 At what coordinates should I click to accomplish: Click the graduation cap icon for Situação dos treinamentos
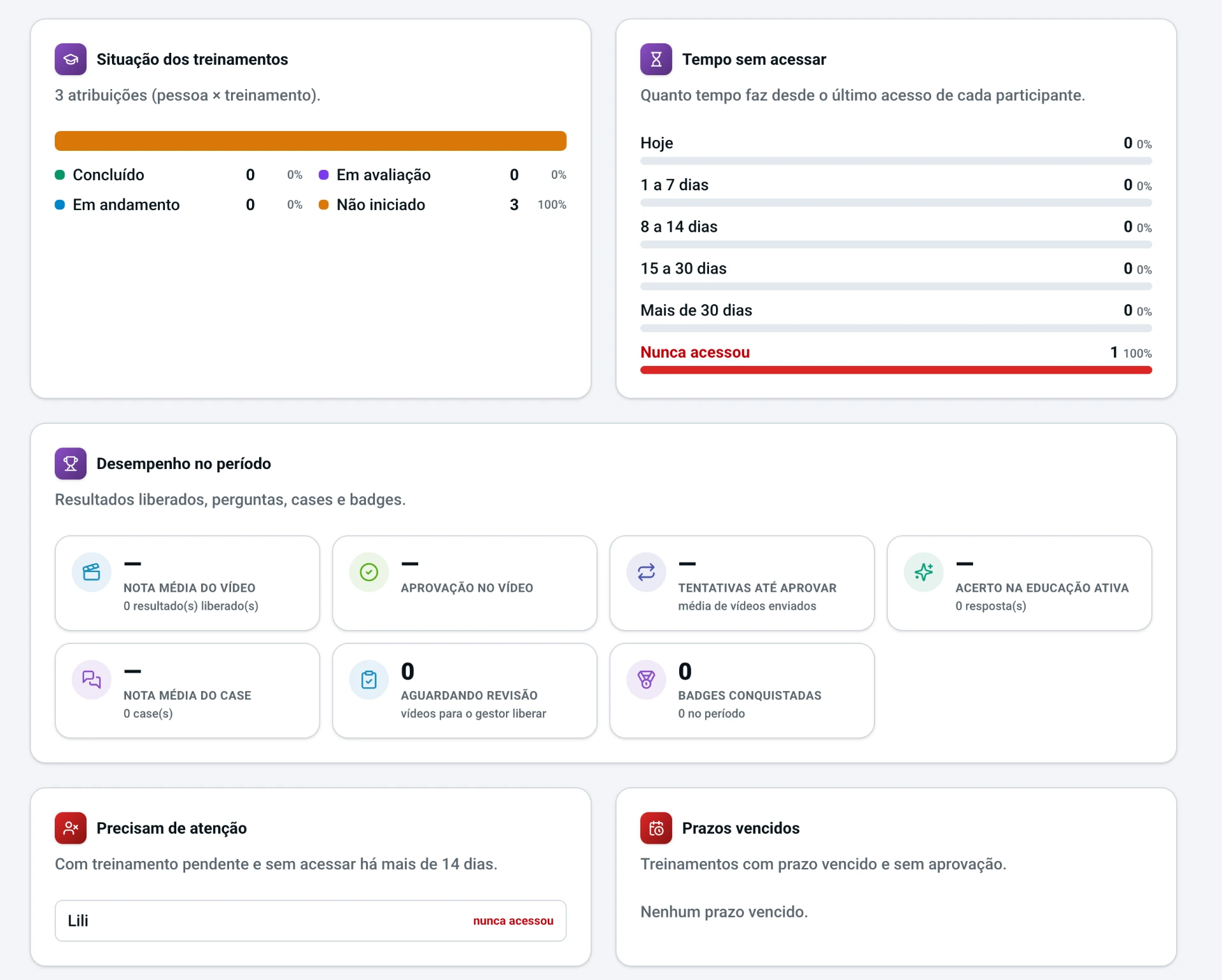71,59
